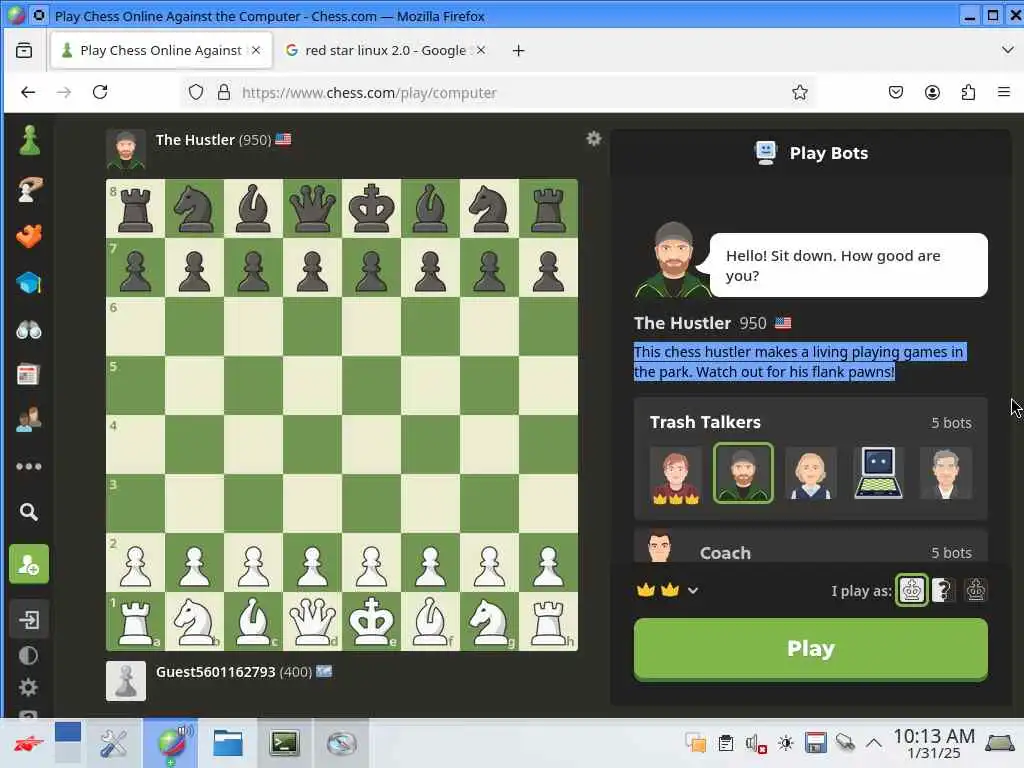Viewport: 1024px width, 768px height.
Task: Open the search magnifier in sidebar
Action: pyautogui.click(x=29, y=512)
